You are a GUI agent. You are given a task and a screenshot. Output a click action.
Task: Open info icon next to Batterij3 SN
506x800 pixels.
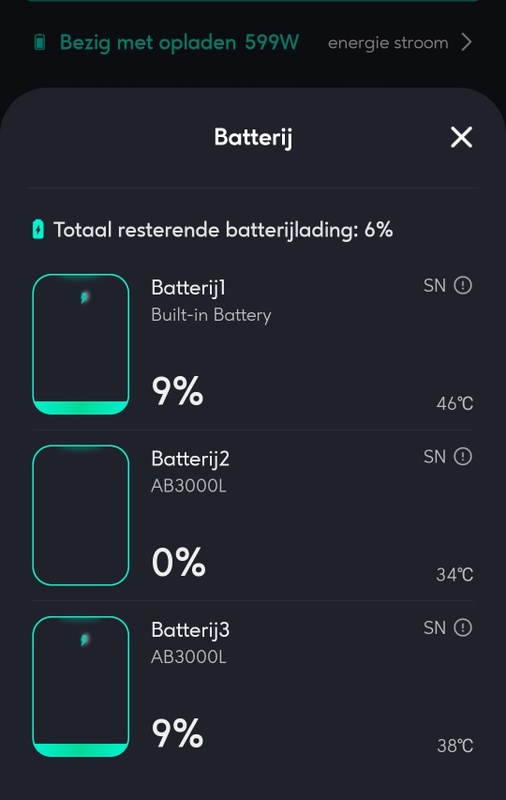tap(463, 627)
